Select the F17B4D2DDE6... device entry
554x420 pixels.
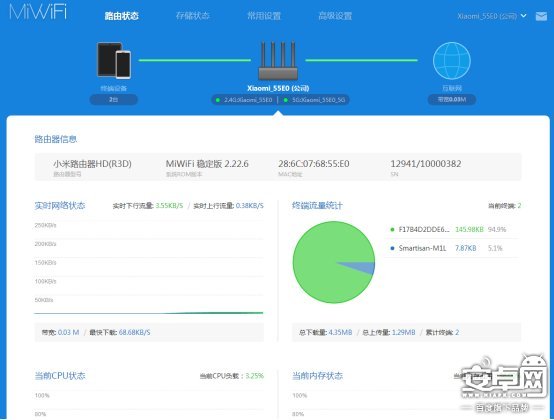[424, 230]
